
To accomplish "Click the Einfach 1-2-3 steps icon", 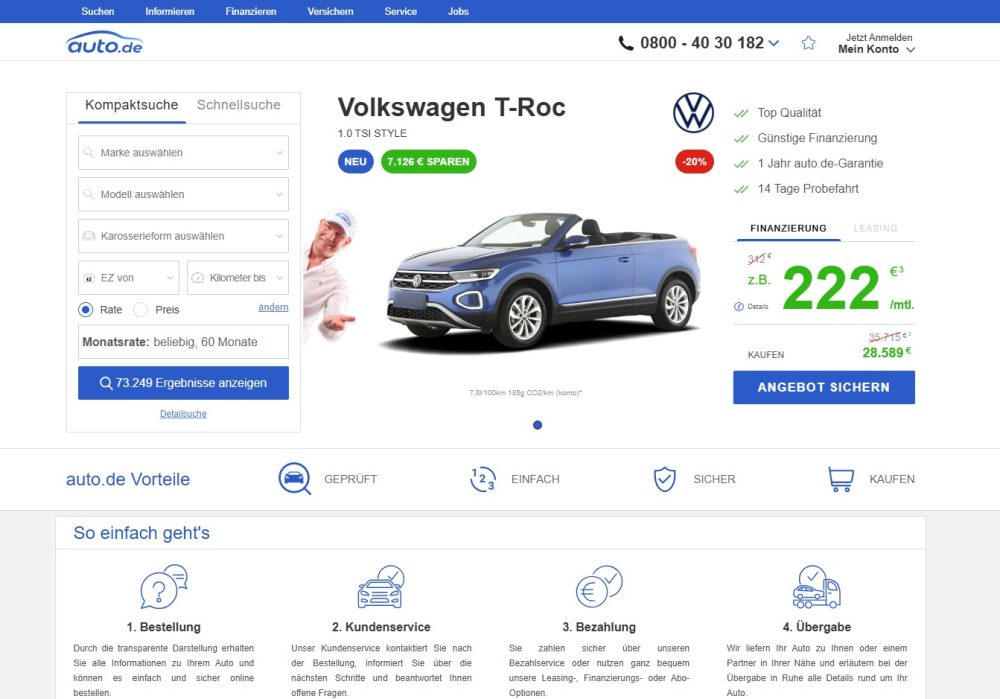I will pos(483,479).
